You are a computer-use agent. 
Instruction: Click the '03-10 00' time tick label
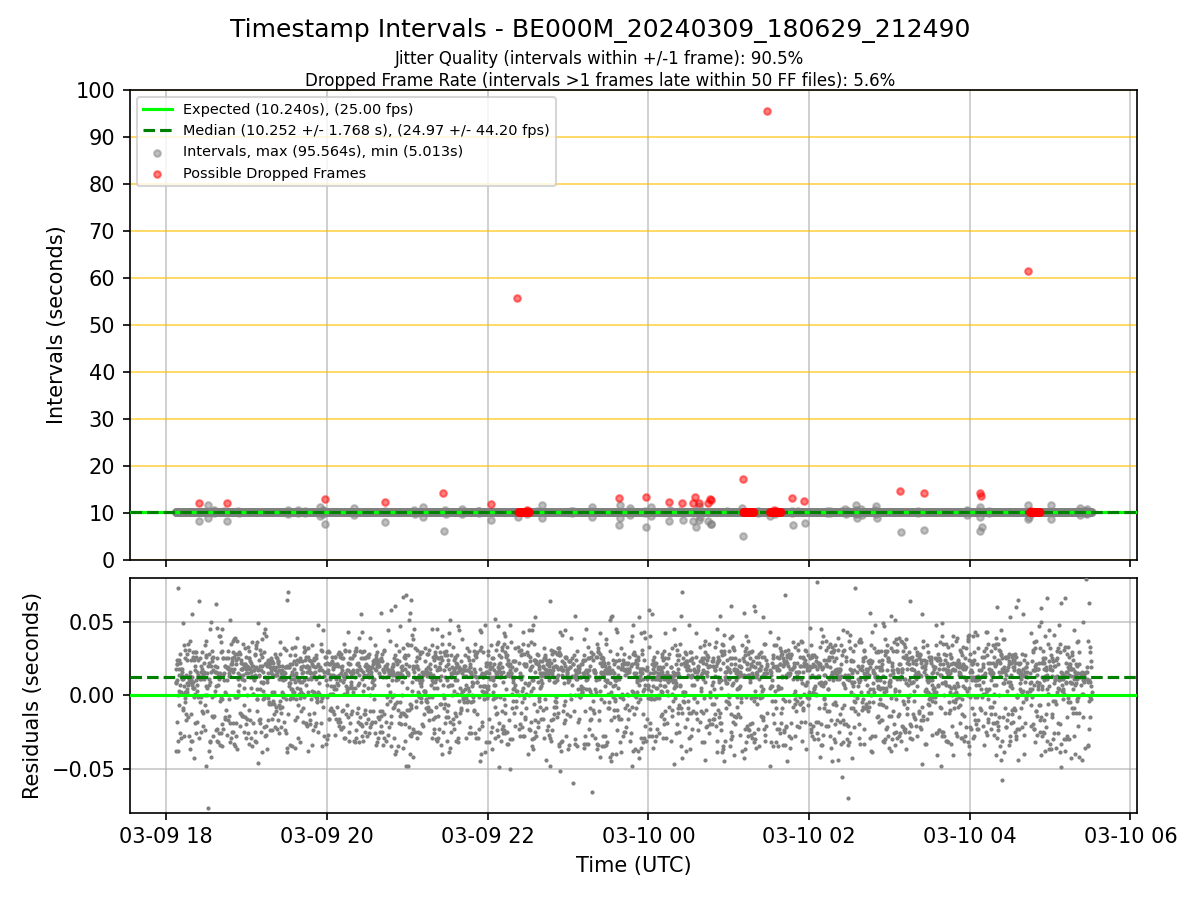(648, 836)
